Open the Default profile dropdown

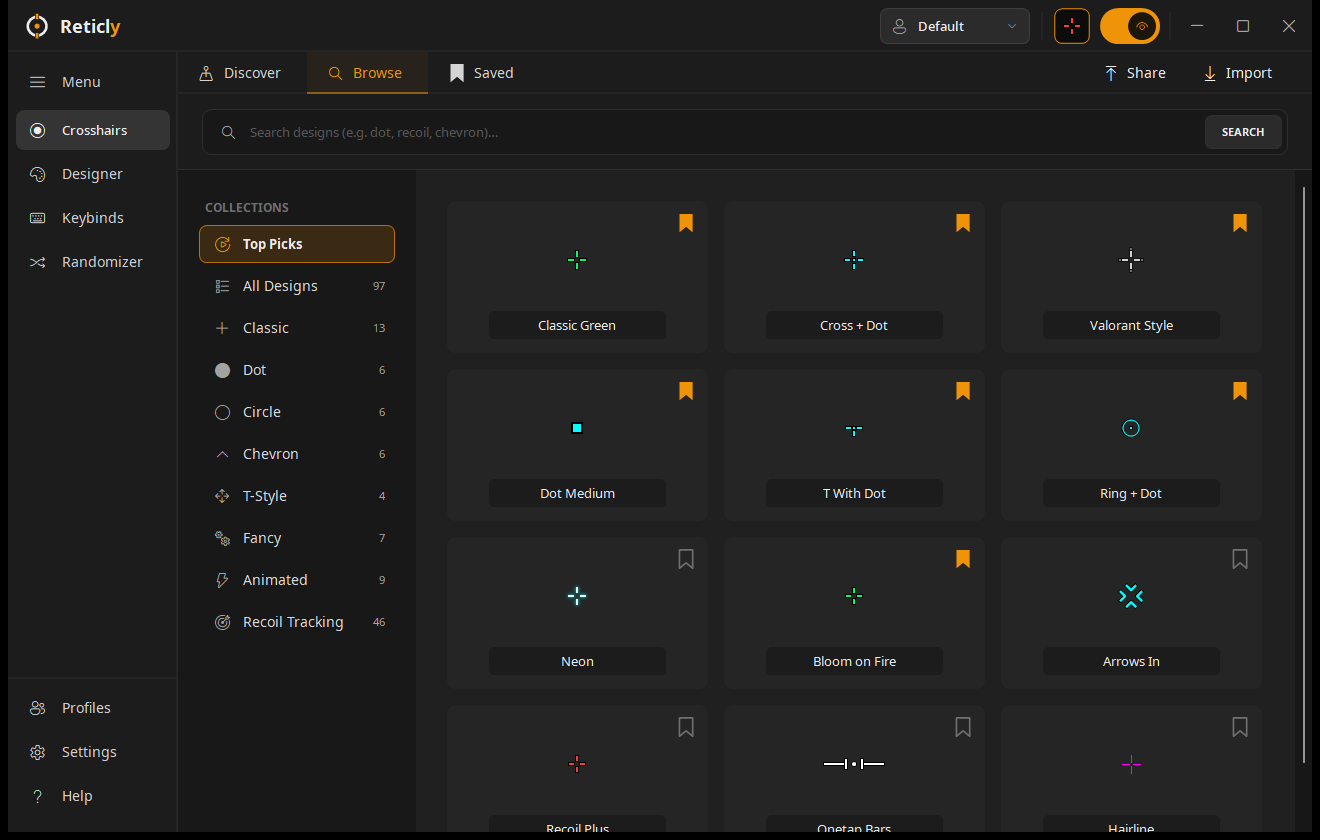click(x=955, y=26)
